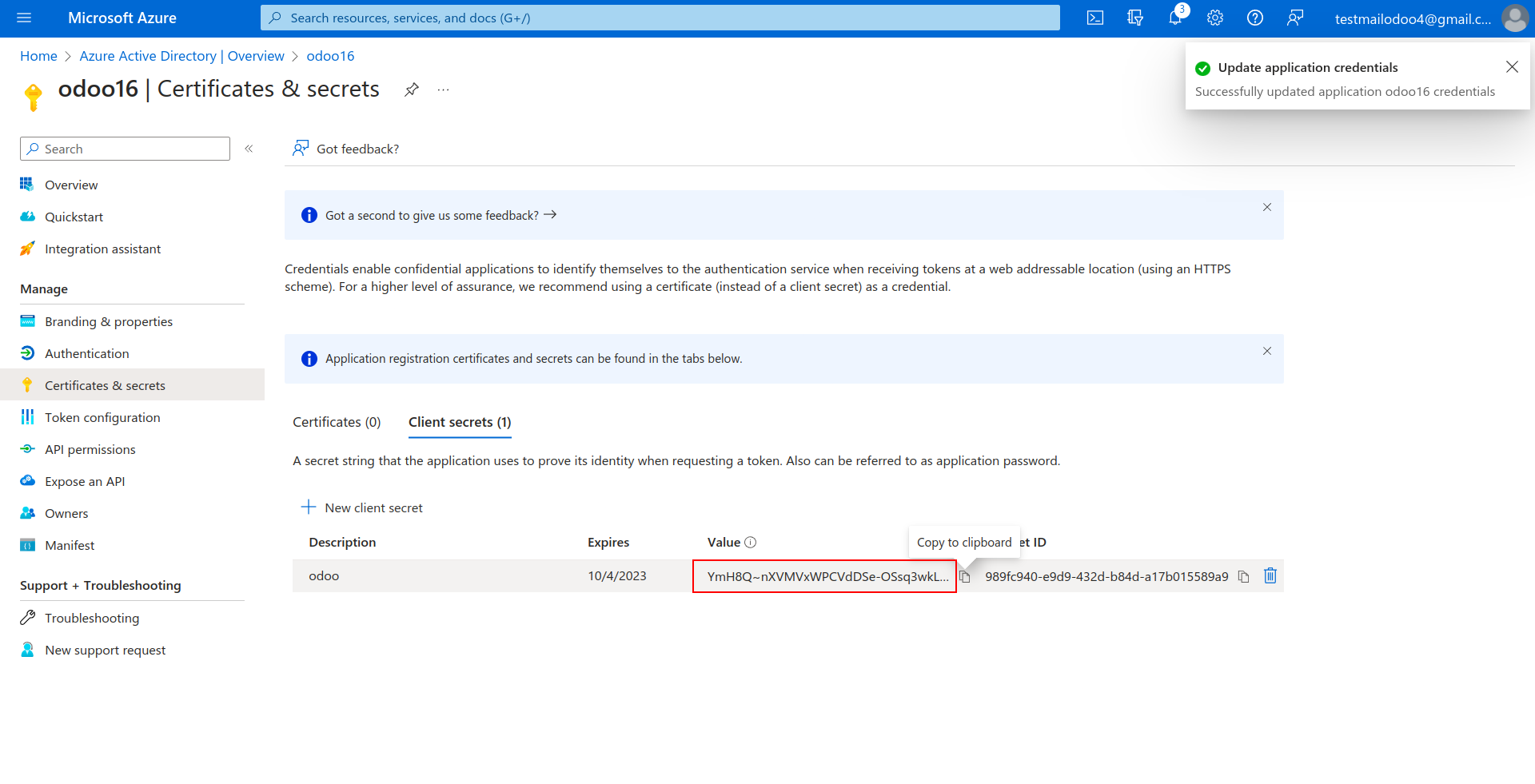This screenshot has height=784, width=1535.
Task: Click the Microsoft Azure logo text
Action: coord(122,18)
